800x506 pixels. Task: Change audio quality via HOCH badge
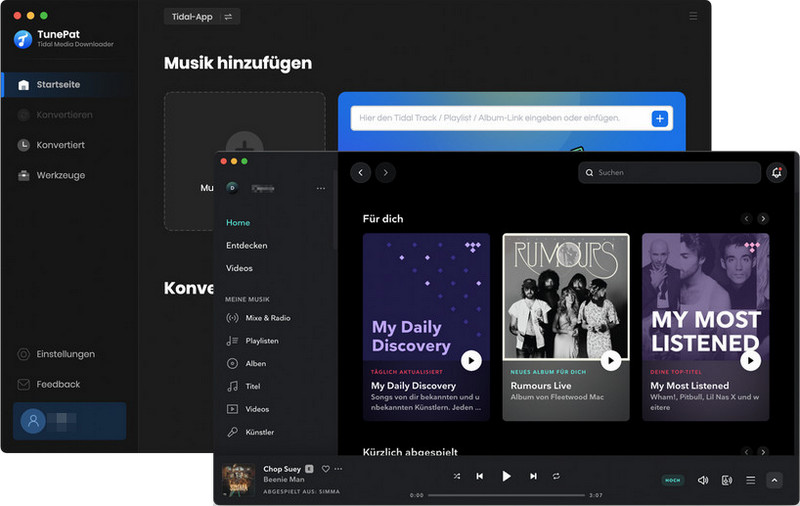672,480
